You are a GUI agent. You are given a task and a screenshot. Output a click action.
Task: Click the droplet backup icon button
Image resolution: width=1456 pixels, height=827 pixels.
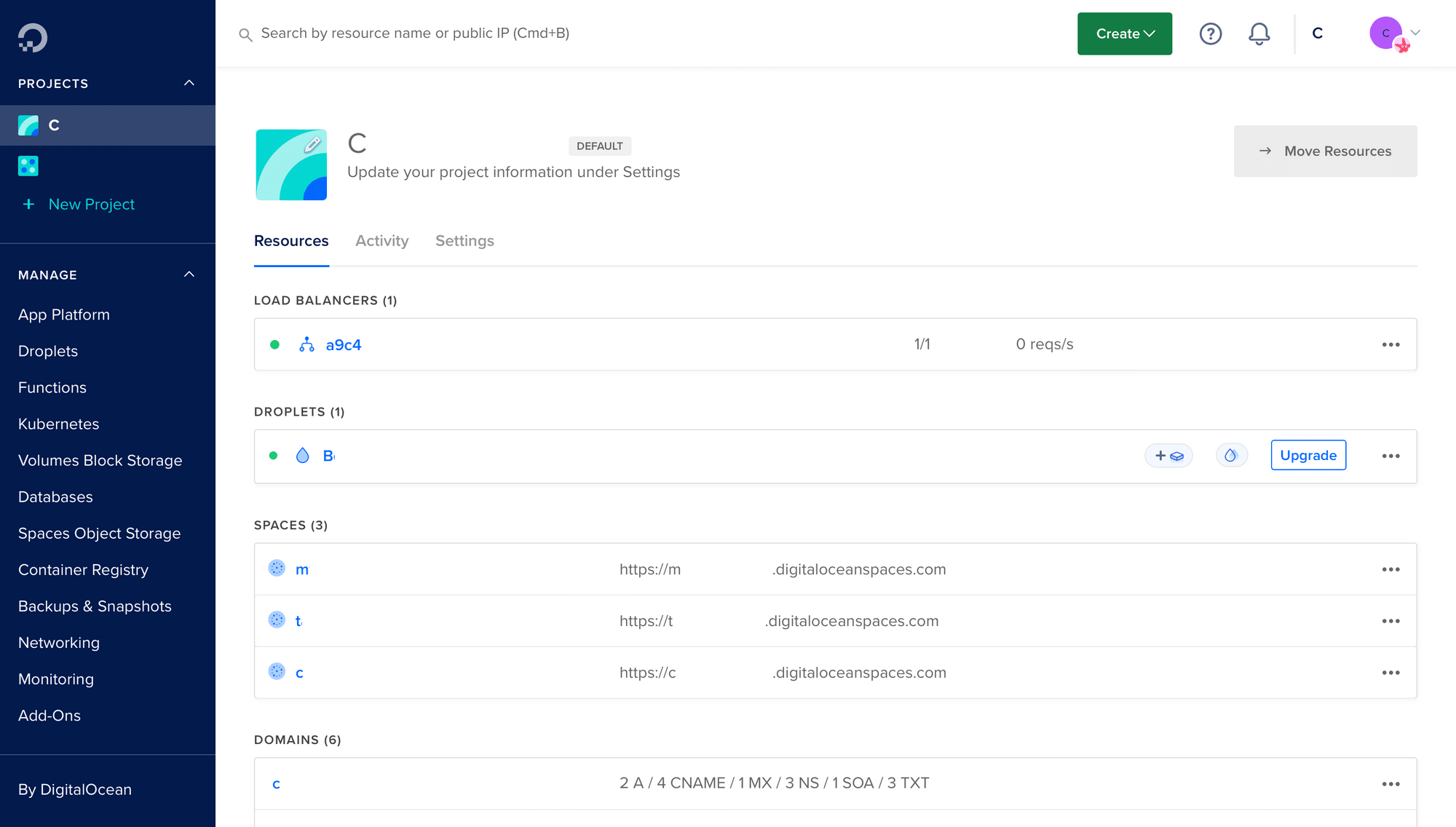pyautogui.click(x=1231, y=456)
